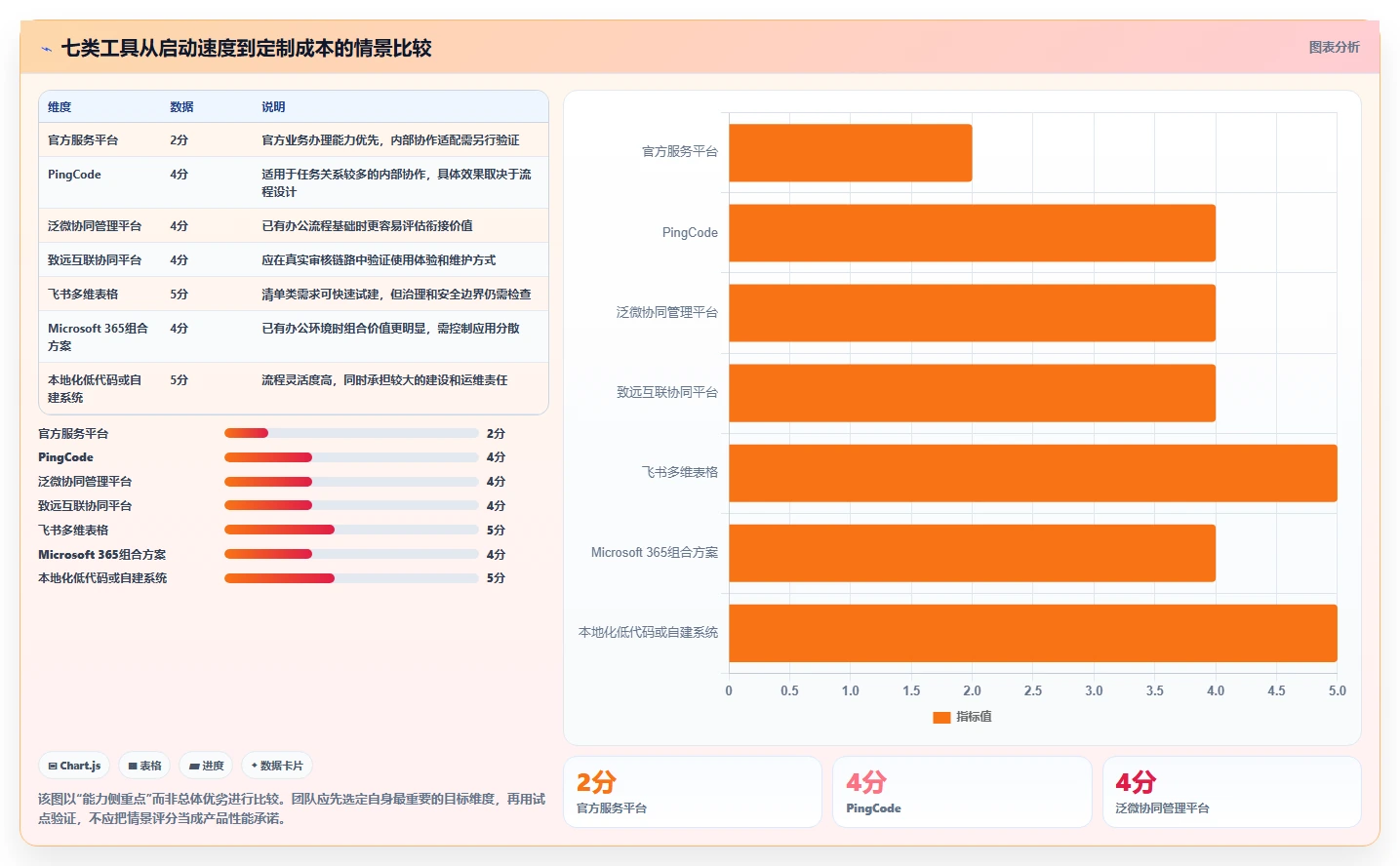Click the 2.5 tick on the chart x-axis
1400x866 pixels.
(1033, 690)
